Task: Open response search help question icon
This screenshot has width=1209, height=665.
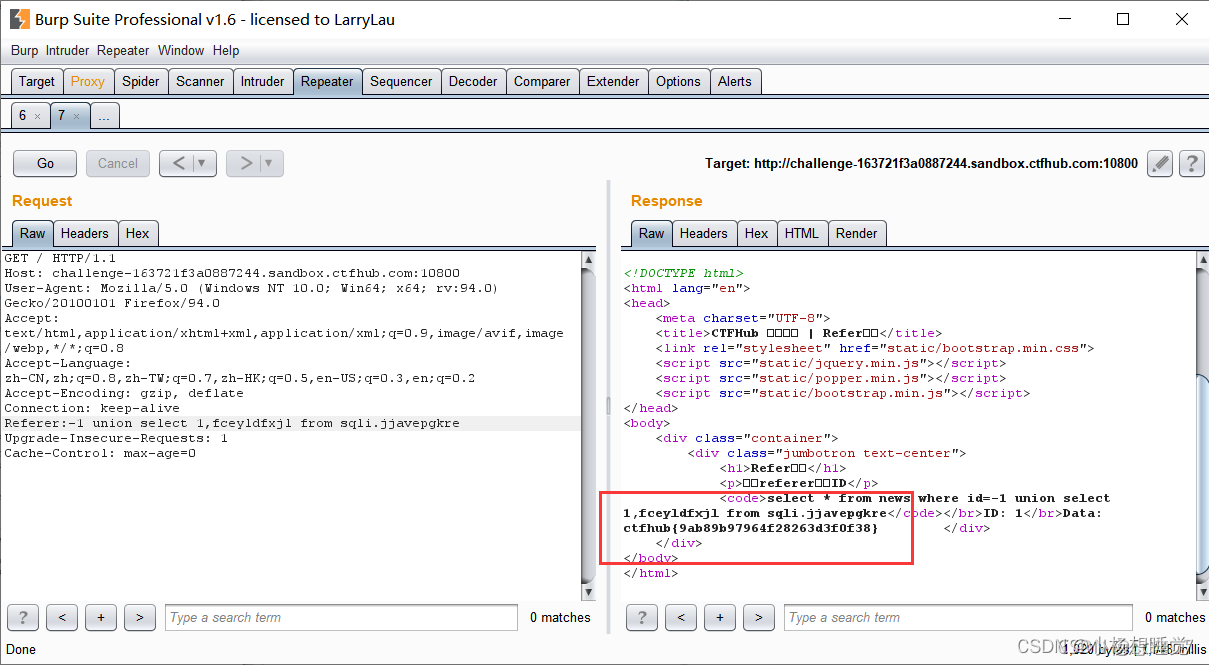Action: point(642,617)
